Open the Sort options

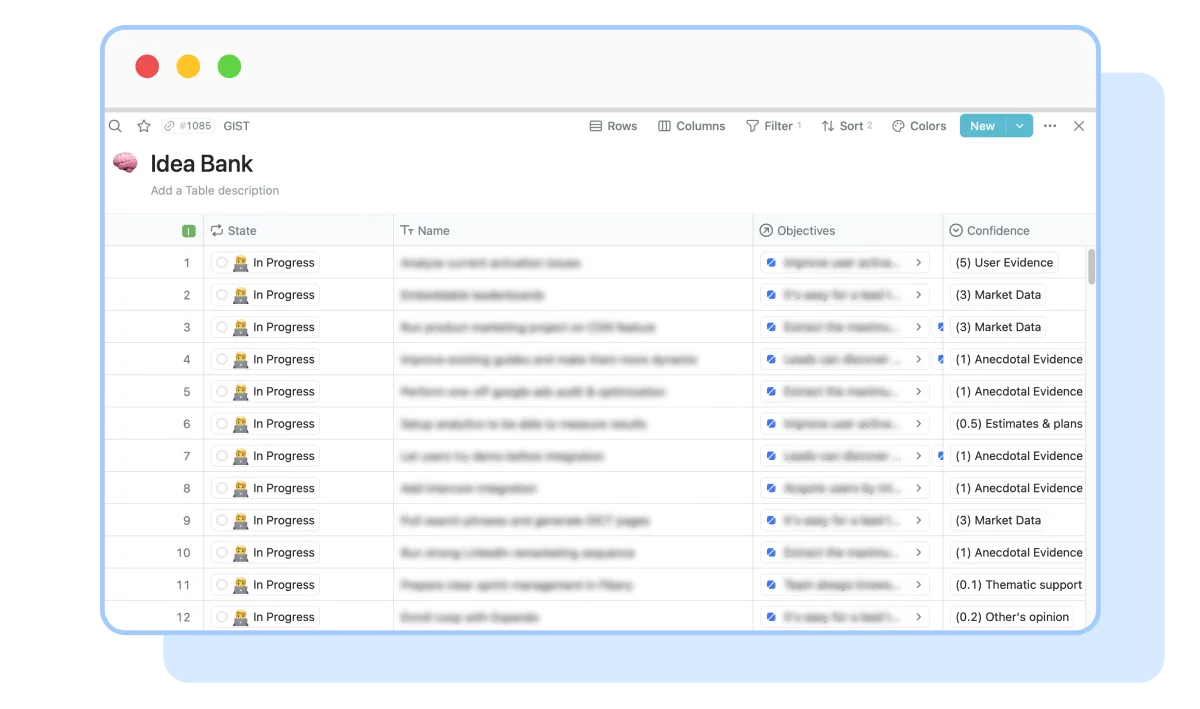click(x=845, y=126)
